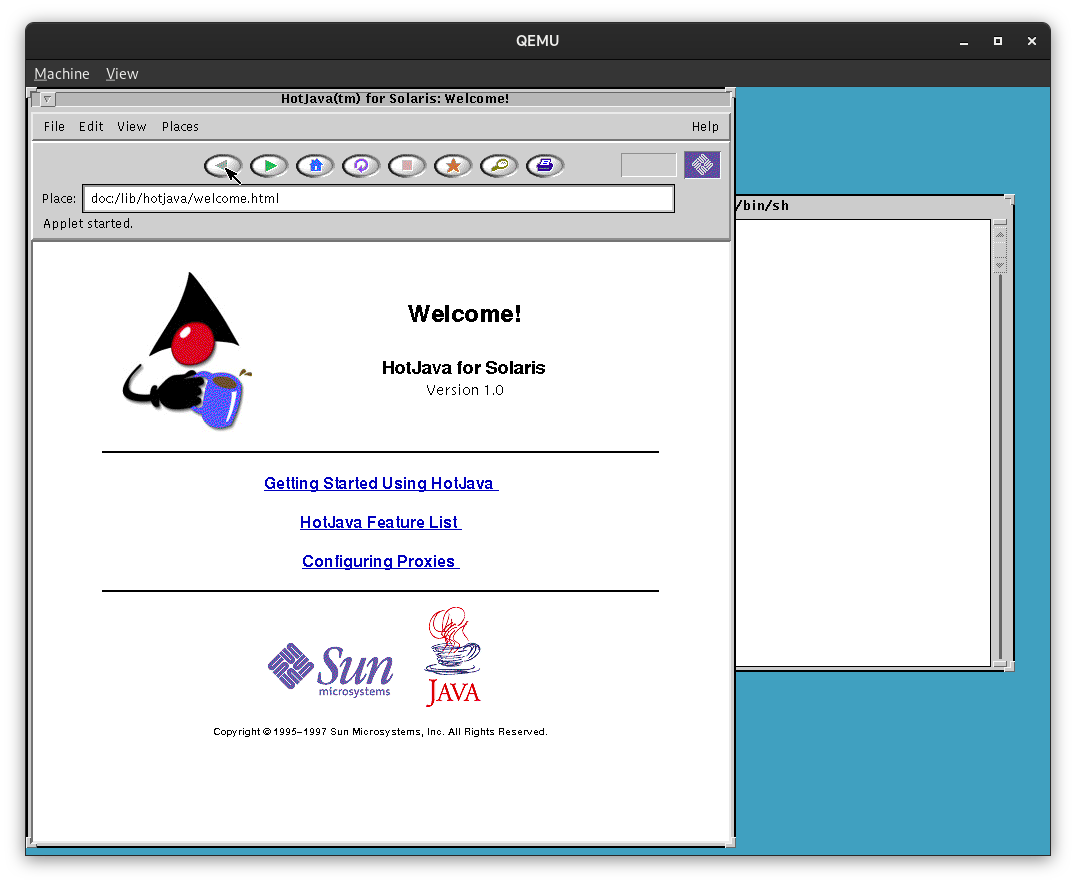Open the Hotlist star button
Screen dimensions: 1076x884
(453, 165)
